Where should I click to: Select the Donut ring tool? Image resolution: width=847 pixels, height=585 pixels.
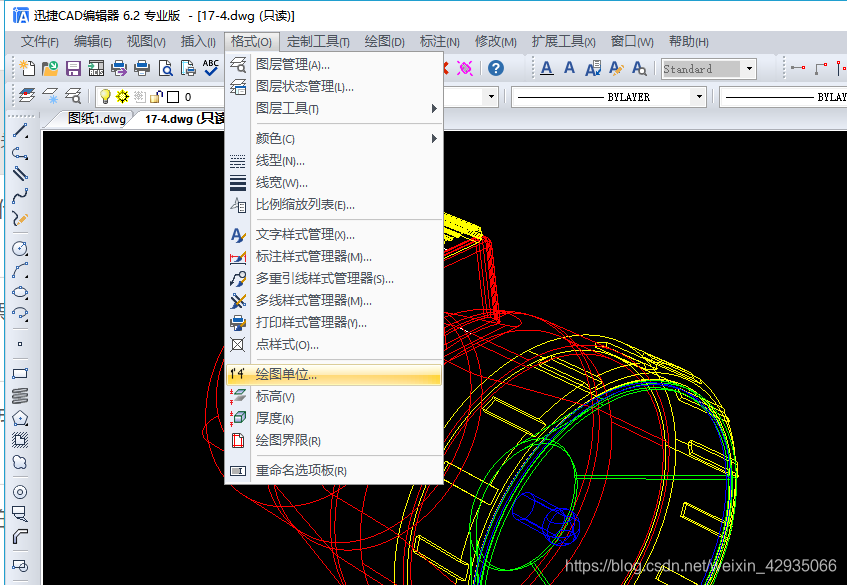pyautogui.click(x=20, y=492)
